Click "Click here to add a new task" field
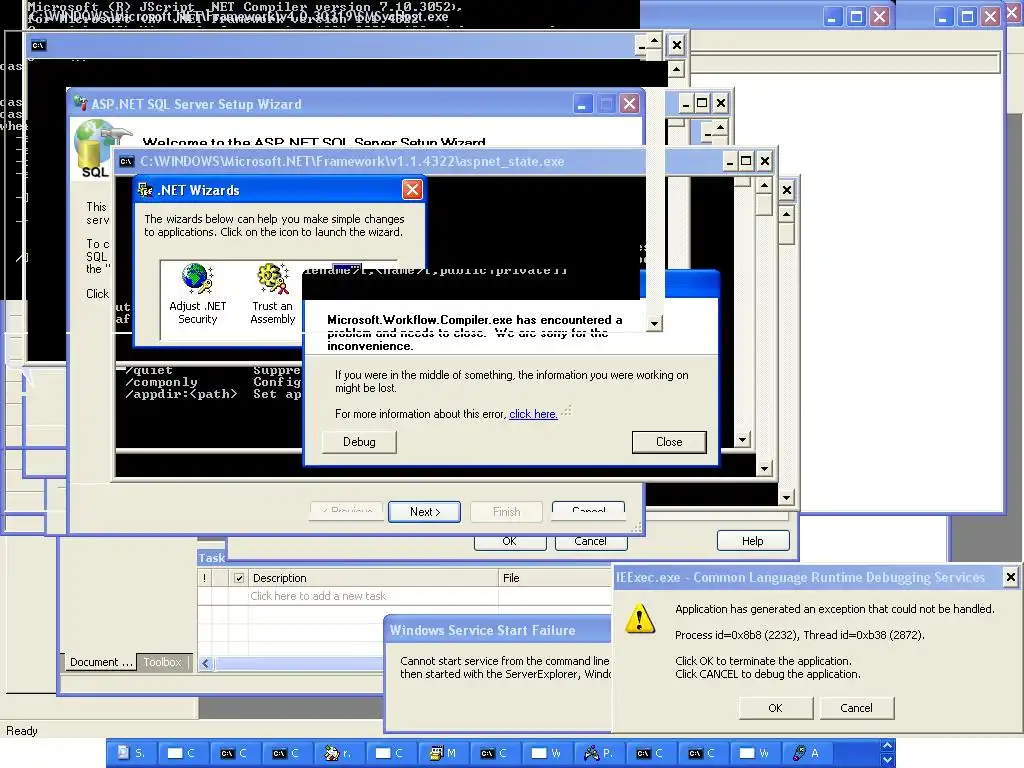Screen dimensions: 1024x768 pos(372,596)
